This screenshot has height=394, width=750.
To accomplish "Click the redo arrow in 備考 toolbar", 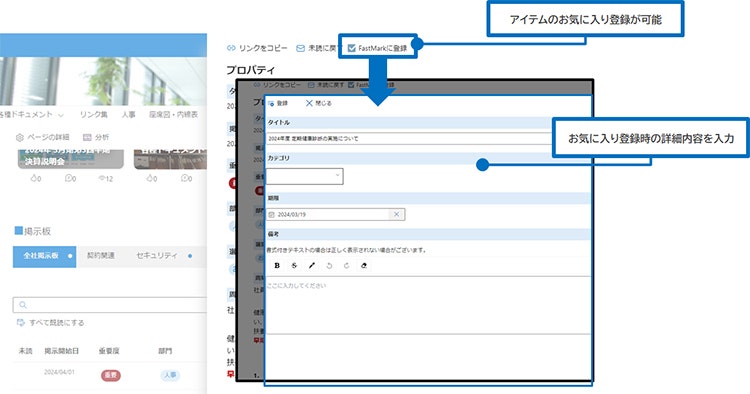I will coord(346,265).
